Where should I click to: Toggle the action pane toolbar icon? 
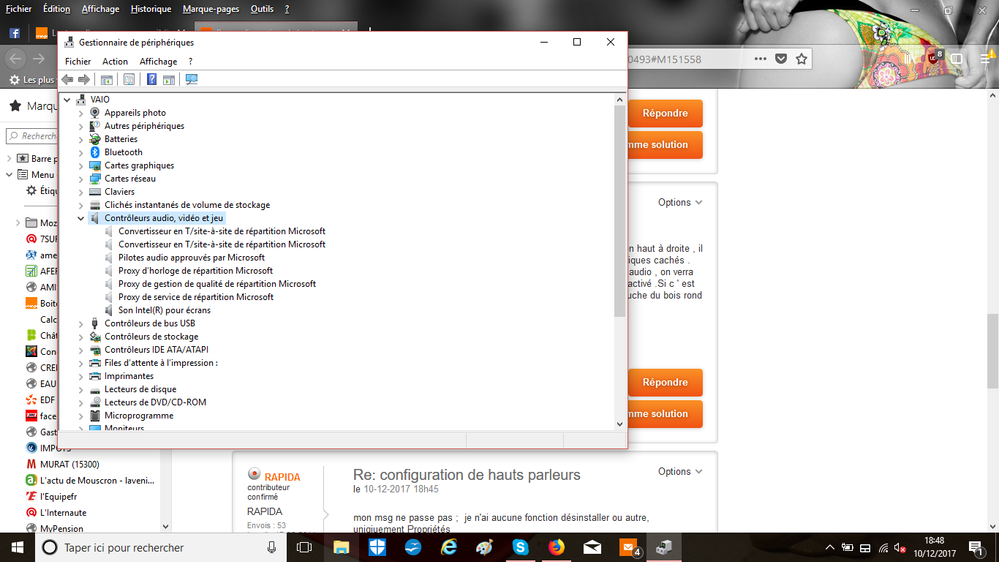click(x=169, y=80)
